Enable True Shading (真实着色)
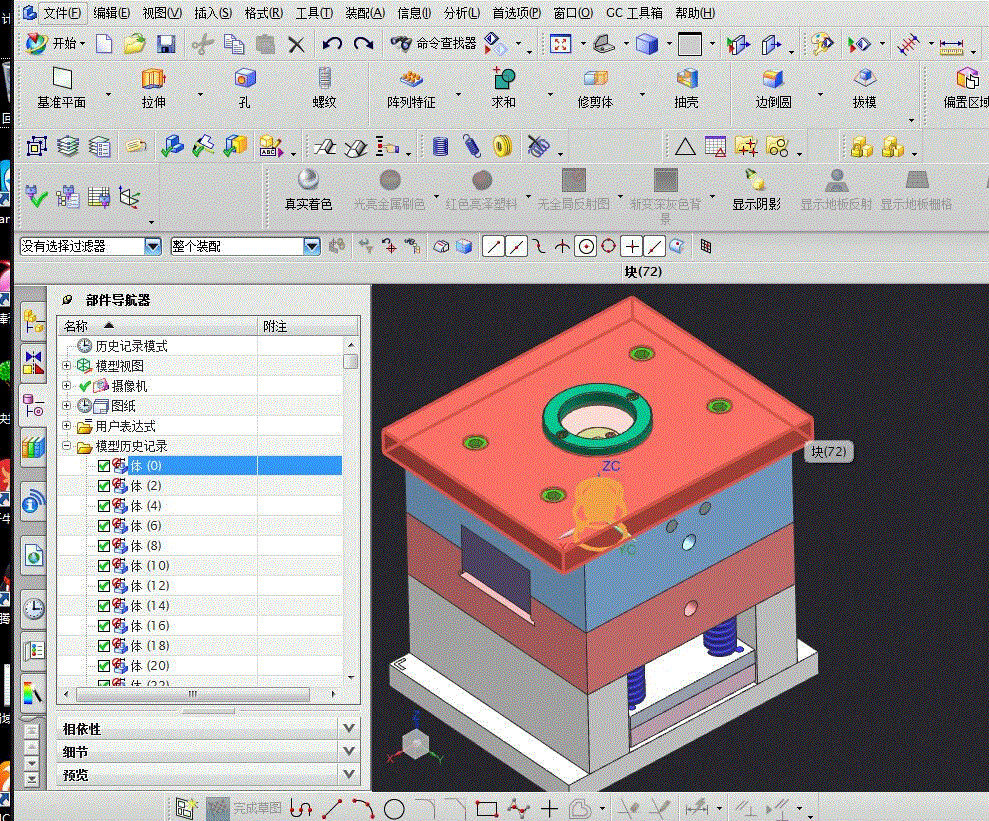989x821 pixels. tap(308, 189)
